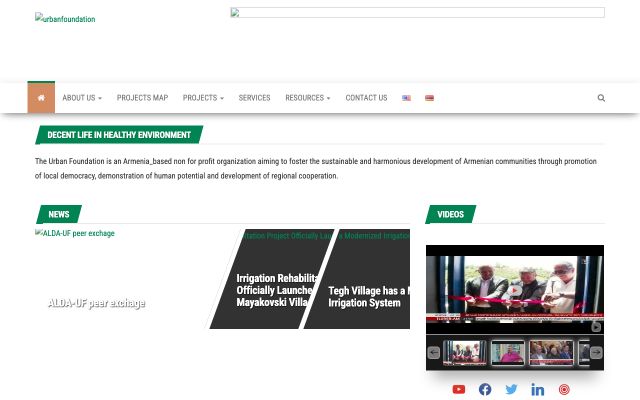Switch language to Armenian flag
This screenshot has height=400, width=640.
pos(429,98)
